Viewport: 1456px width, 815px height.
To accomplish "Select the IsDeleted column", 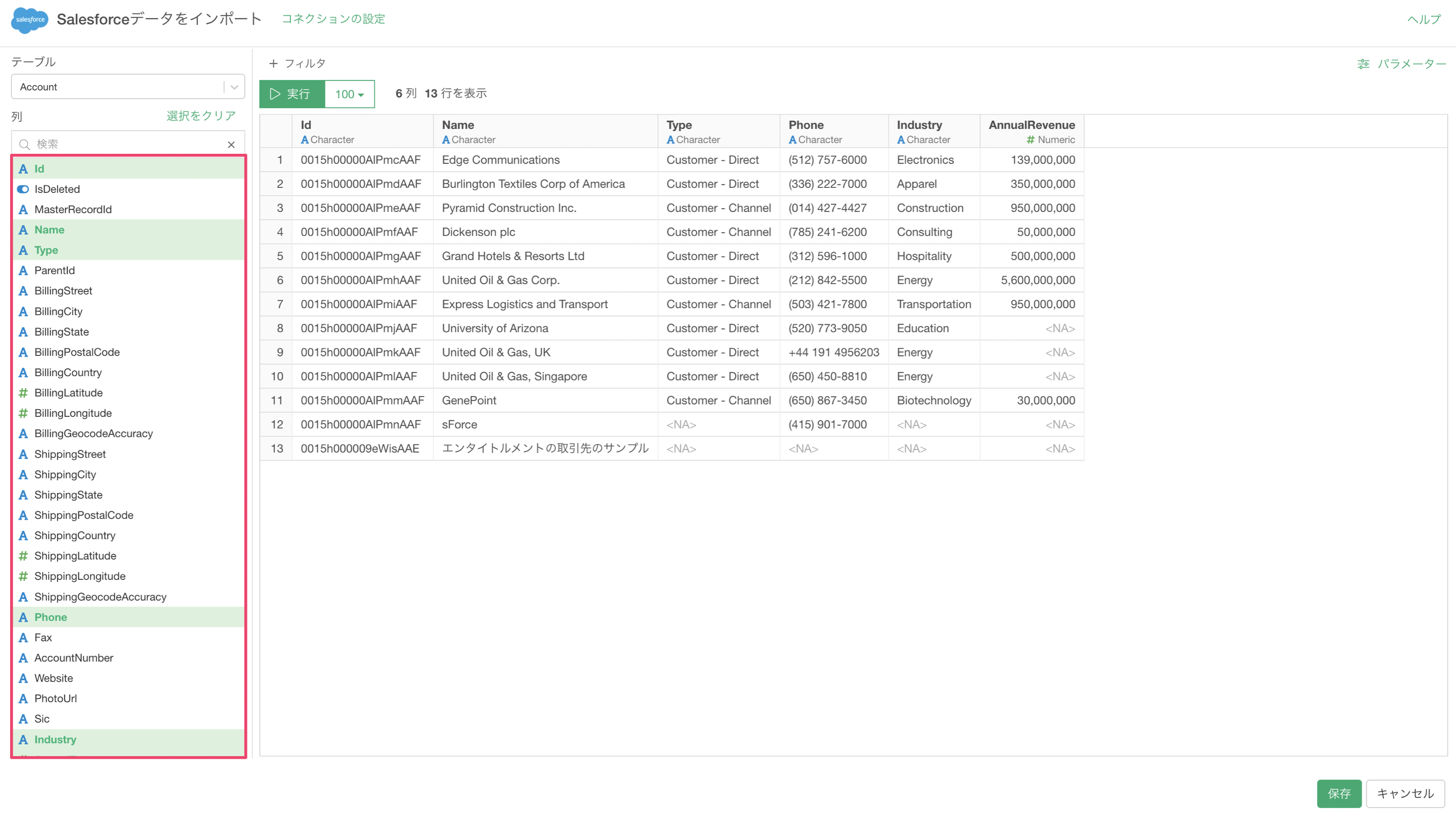I will click(129, 189).
